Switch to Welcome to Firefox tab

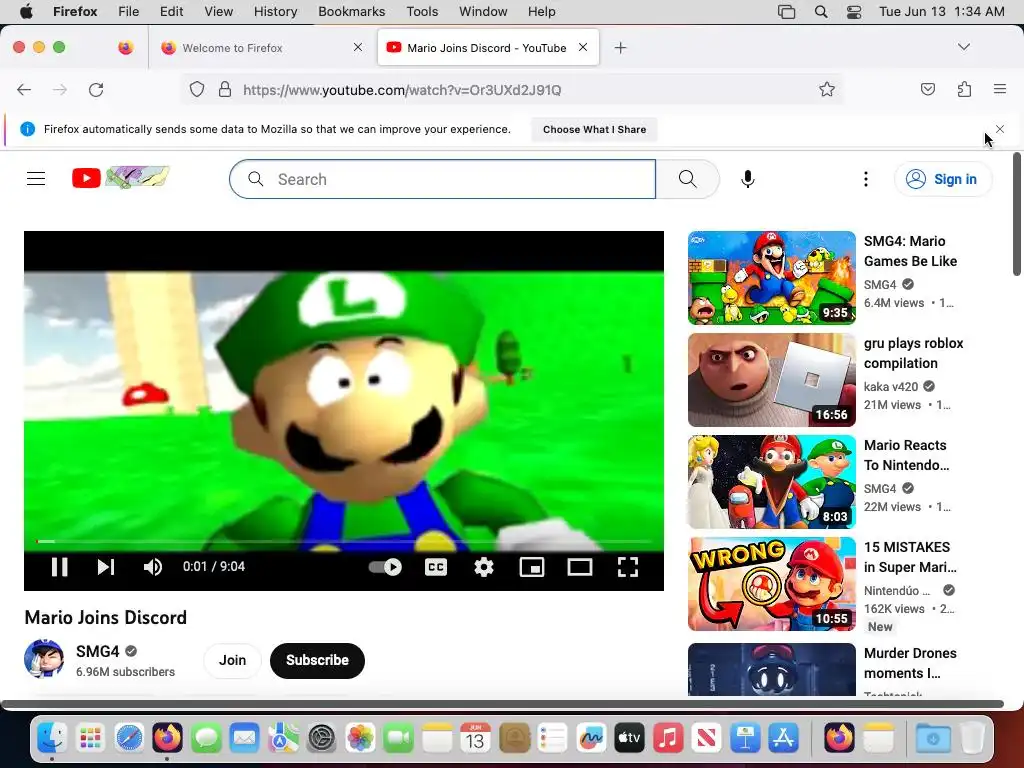click(x=262, y=48)
